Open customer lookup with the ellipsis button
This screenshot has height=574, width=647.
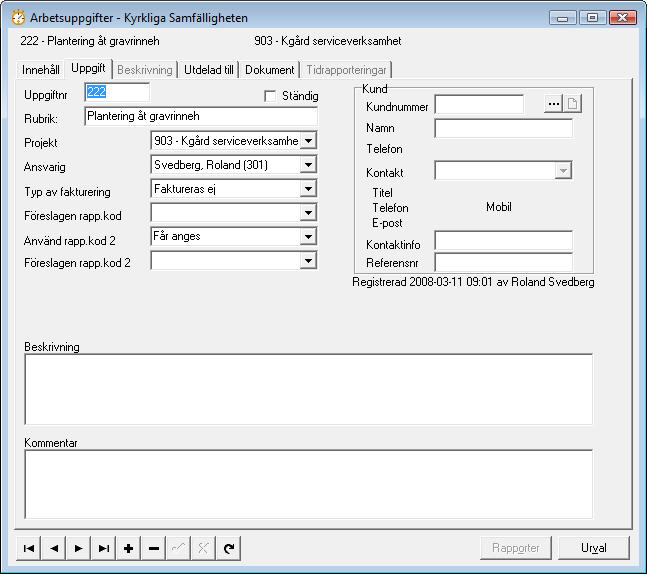(553, 104)
